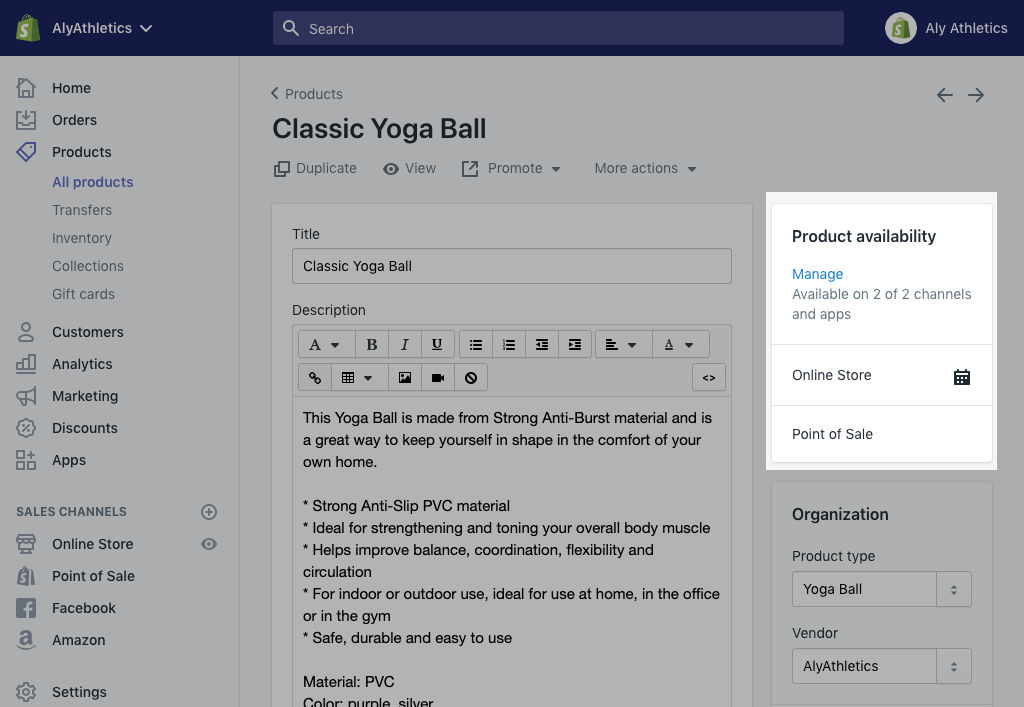The image size is (1024, 707).
Task: Click the Manage availability link
Action: [817, 274]
